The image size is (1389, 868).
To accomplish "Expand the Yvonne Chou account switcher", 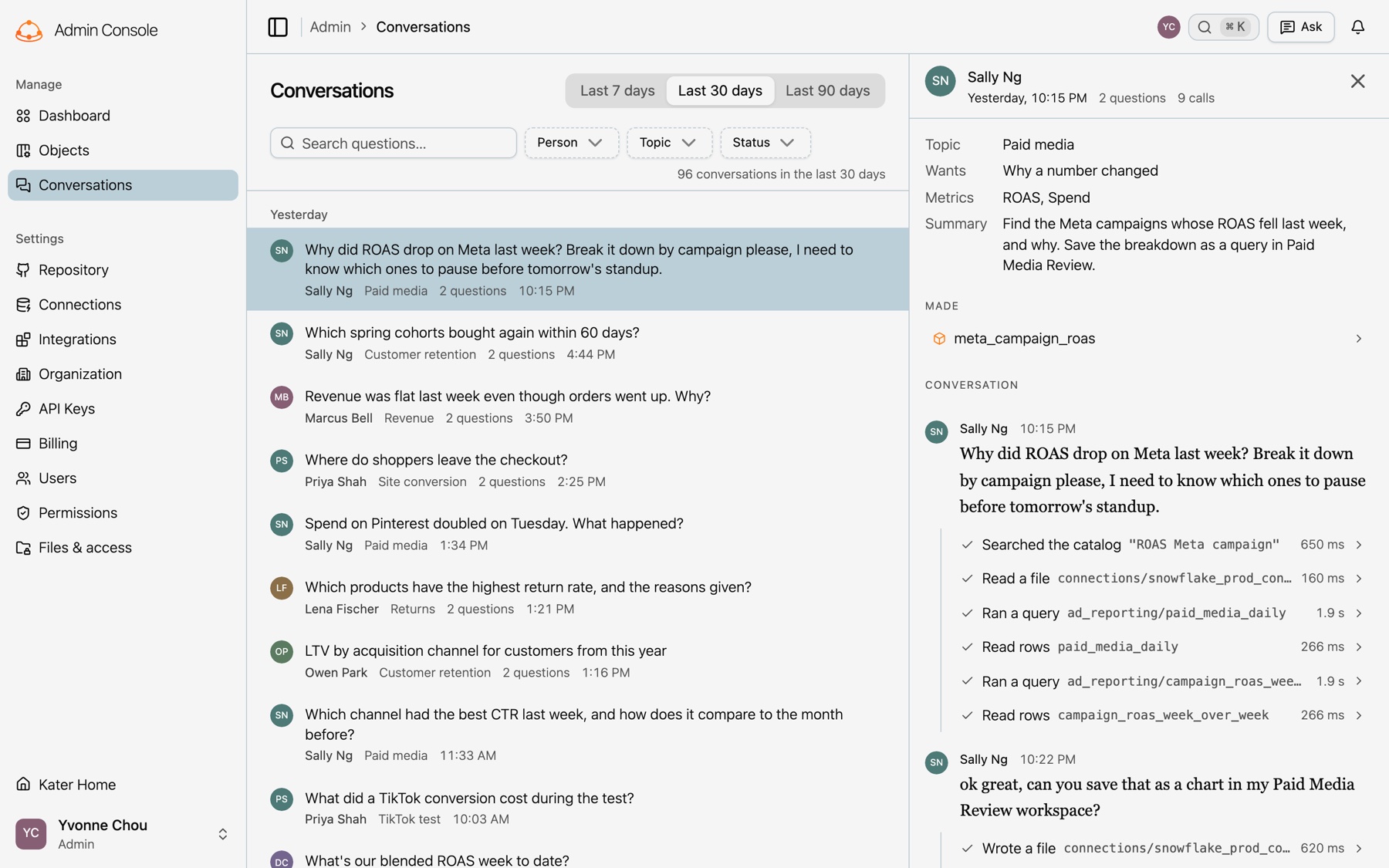I will tap(222, 834).
